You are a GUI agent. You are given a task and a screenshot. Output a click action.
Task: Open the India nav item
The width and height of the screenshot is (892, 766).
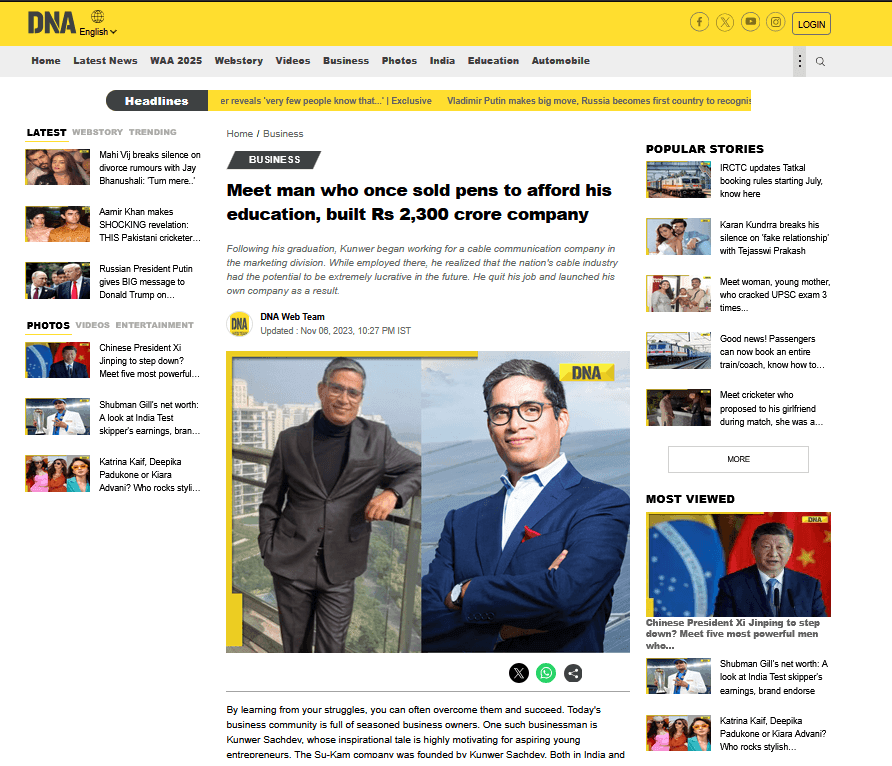[442, 61]
